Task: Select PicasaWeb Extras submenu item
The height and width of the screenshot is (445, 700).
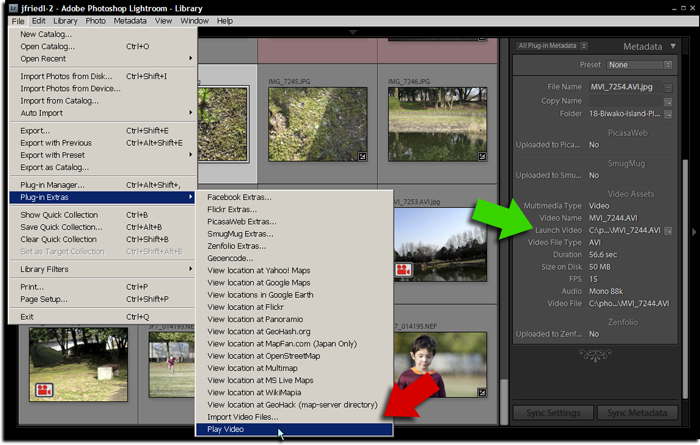Action: click(x=294, y=222)
